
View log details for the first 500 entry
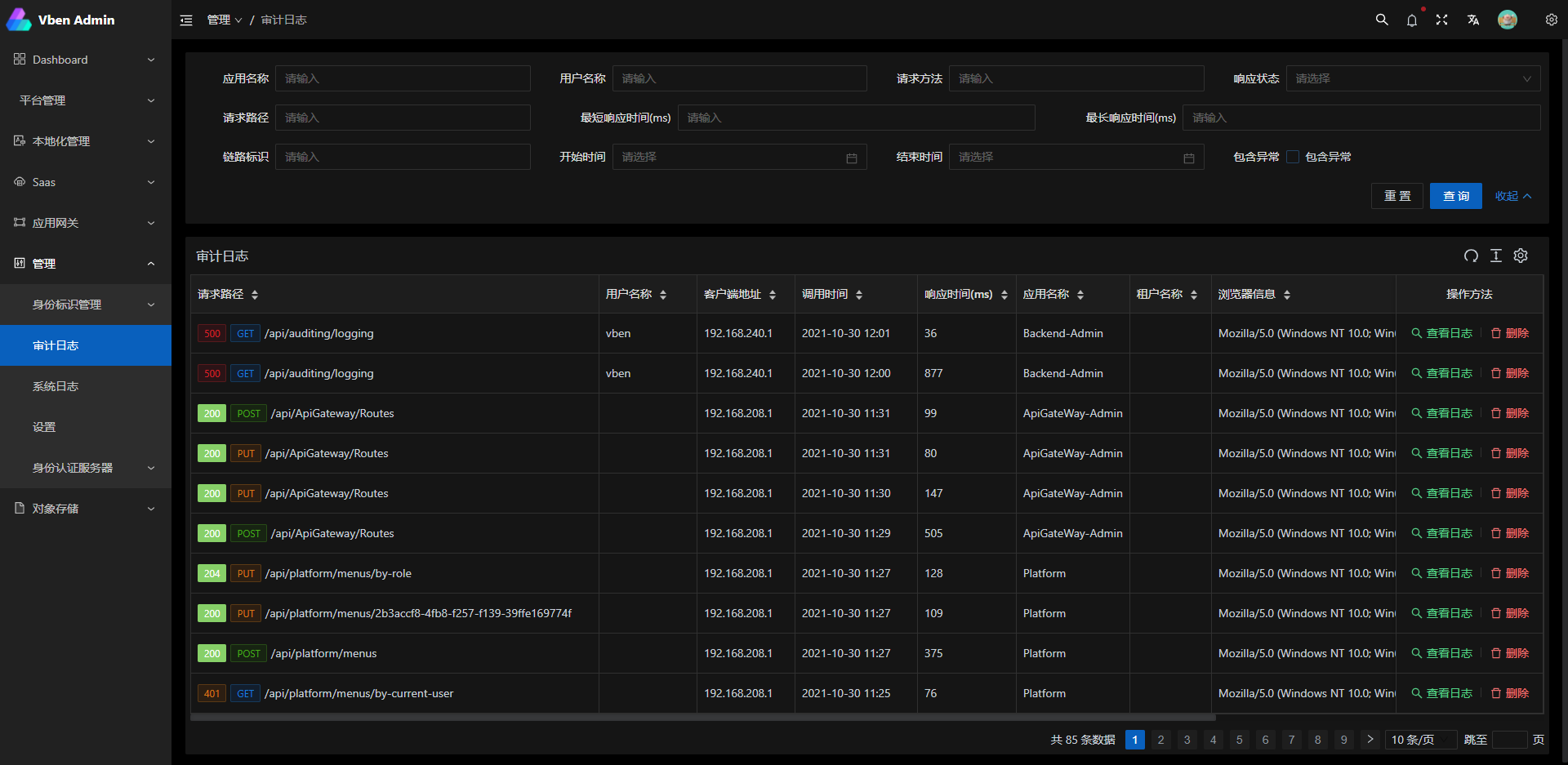[x=1442, y=333]
